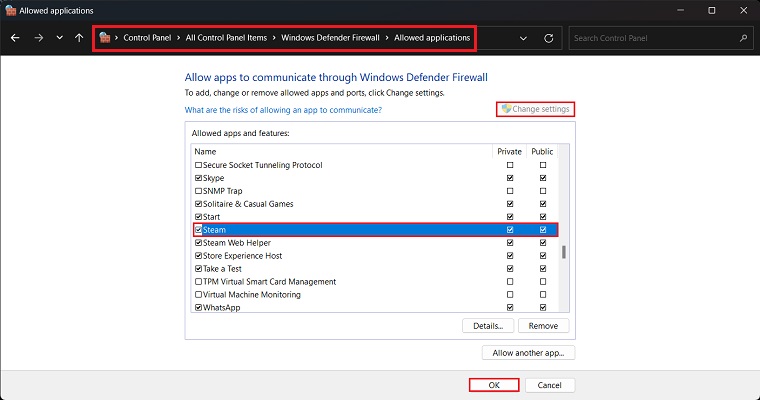Screen dimensions: 760x400
Task: Click the shield icon on Change settings
Action: [506, 109]
